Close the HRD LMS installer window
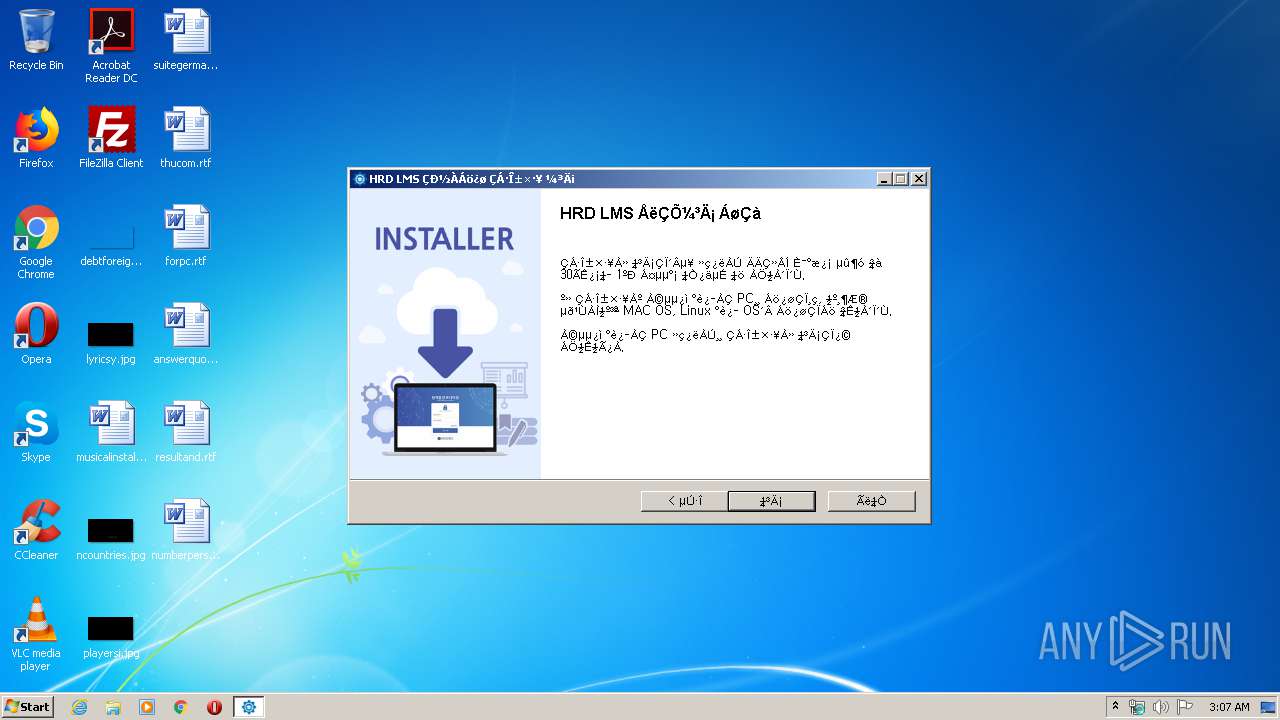The image size is (1280, 720). point(919,179)
